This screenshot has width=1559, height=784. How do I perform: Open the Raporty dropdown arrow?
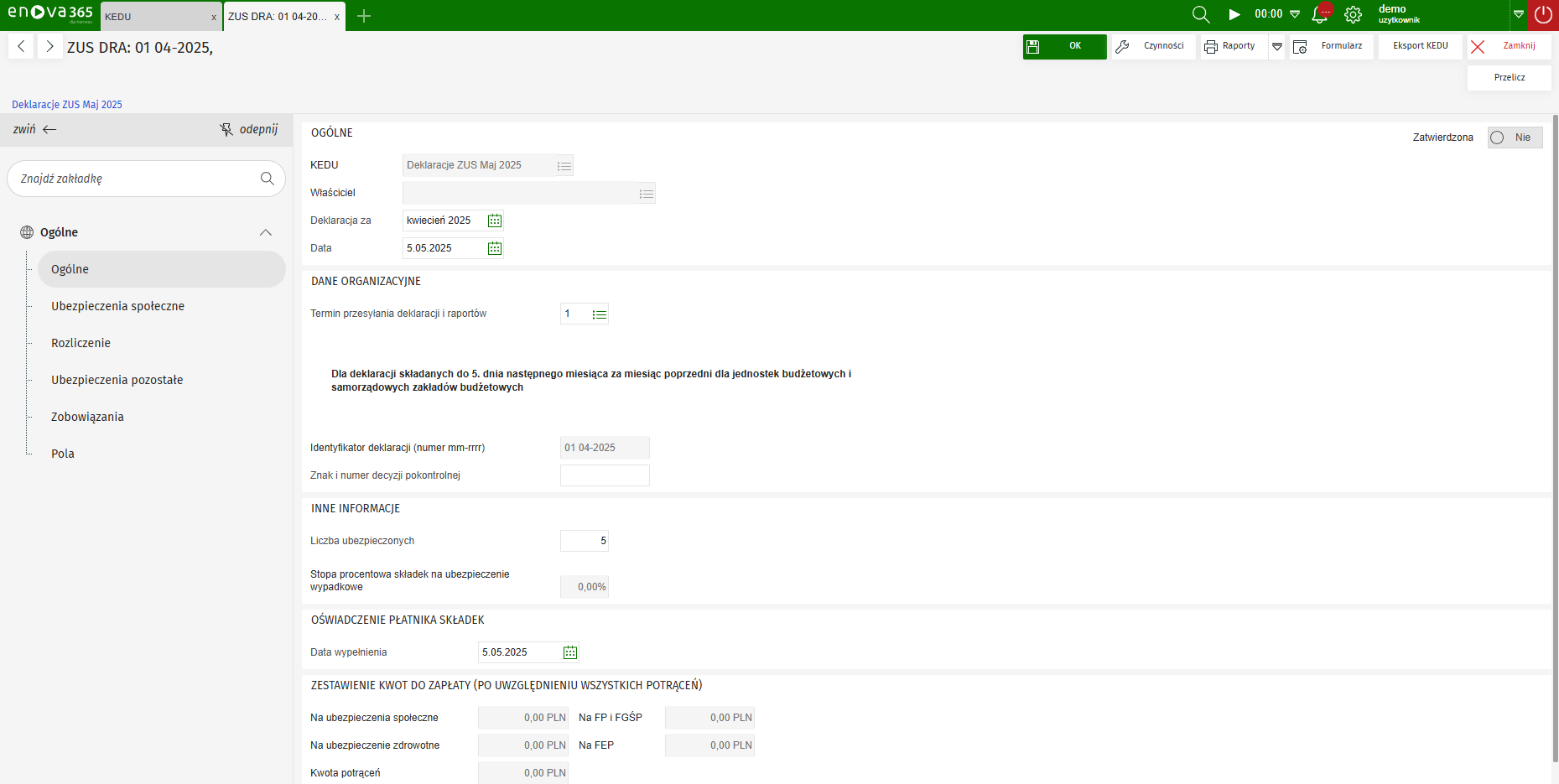[1277, 47]
